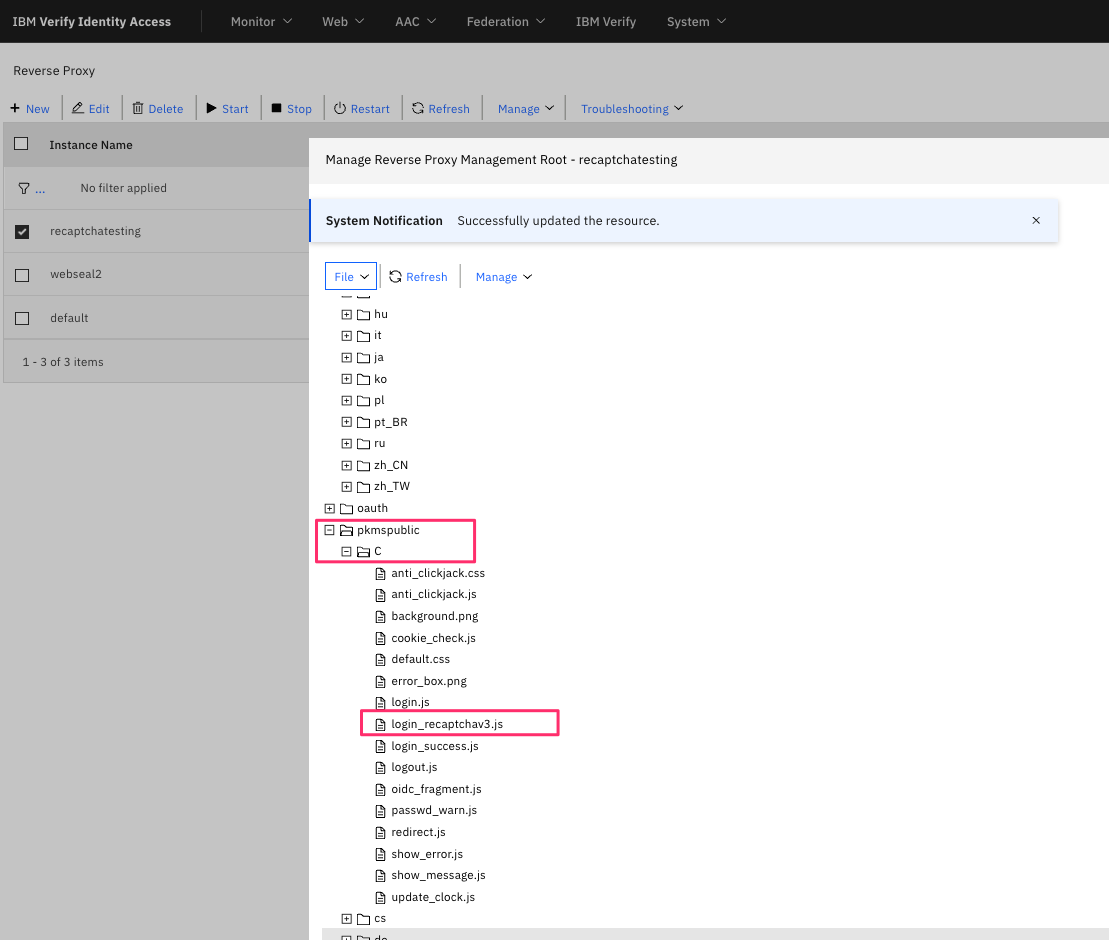Click the open folder icon for pkmspublic

[347, 530]
